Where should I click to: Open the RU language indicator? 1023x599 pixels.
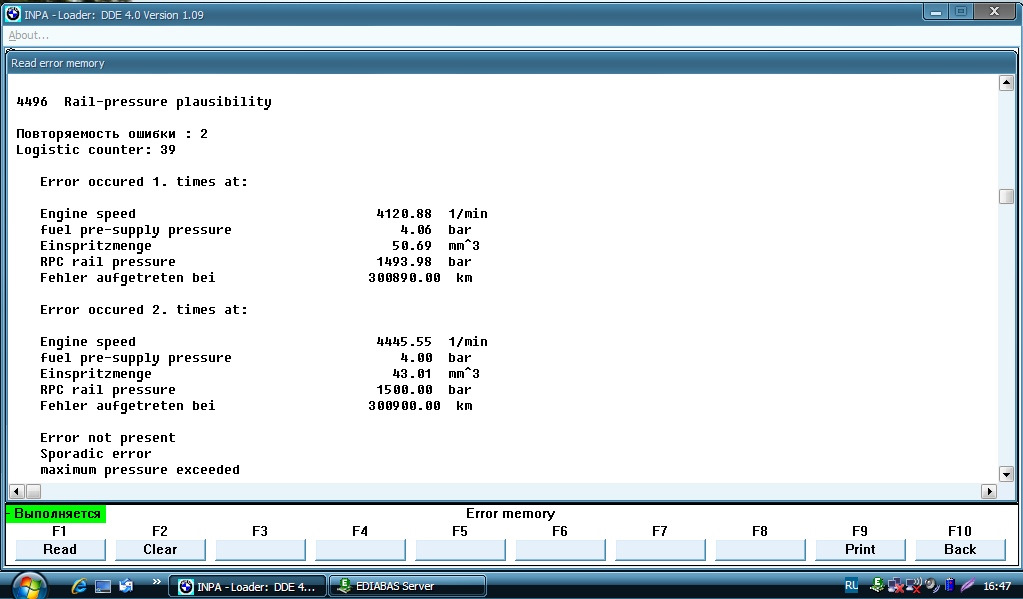click(x=851, y=585)
